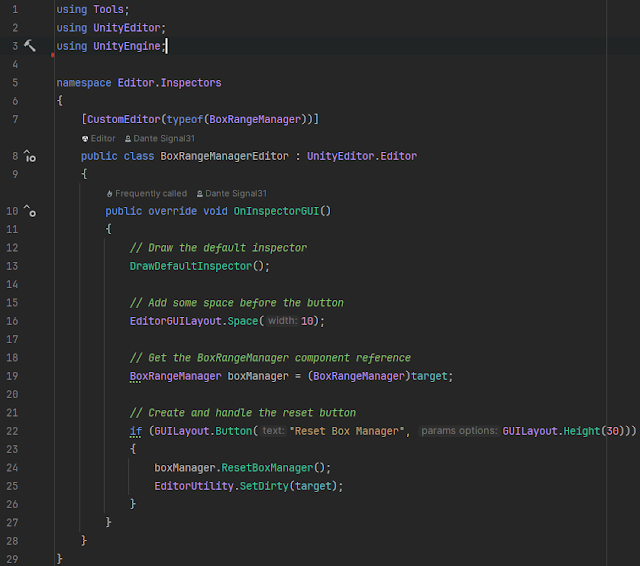Click "target" inside the SetDirty call
Screen dimensions: 640x566
pyautogui.click(x=313, y=486)
